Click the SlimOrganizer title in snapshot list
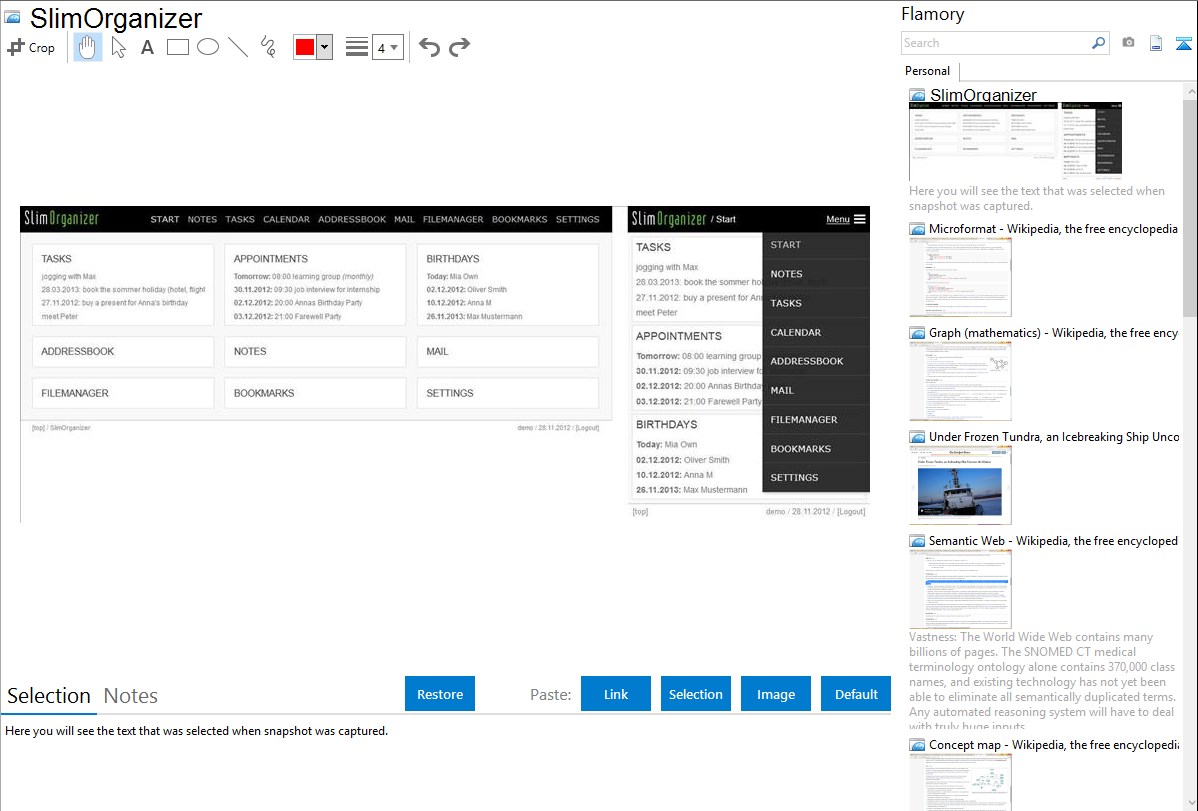 (983, 95)
